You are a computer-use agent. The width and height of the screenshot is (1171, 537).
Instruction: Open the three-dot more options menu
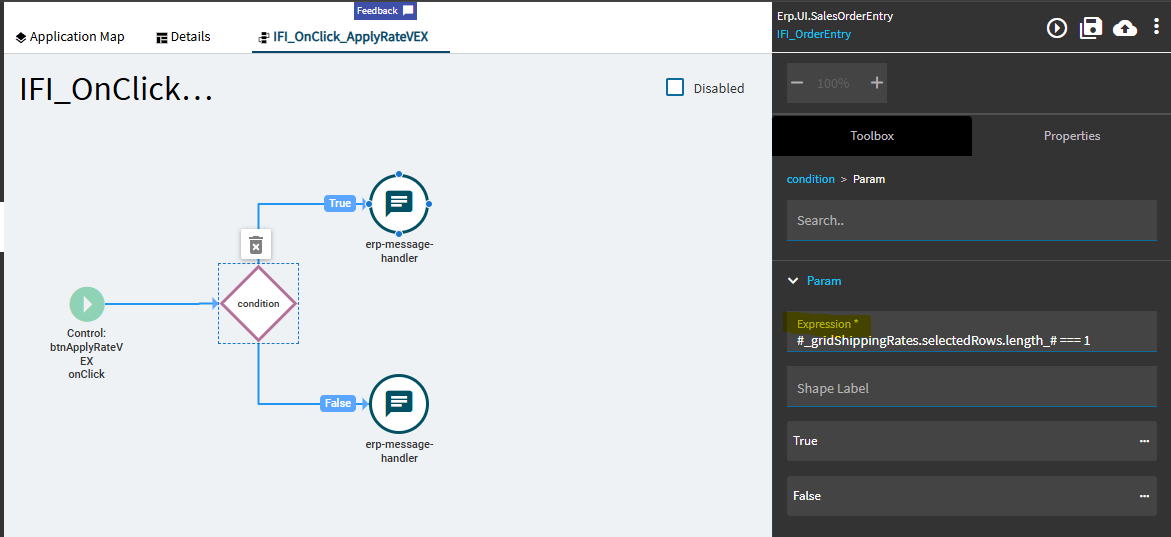(1156, 28)
